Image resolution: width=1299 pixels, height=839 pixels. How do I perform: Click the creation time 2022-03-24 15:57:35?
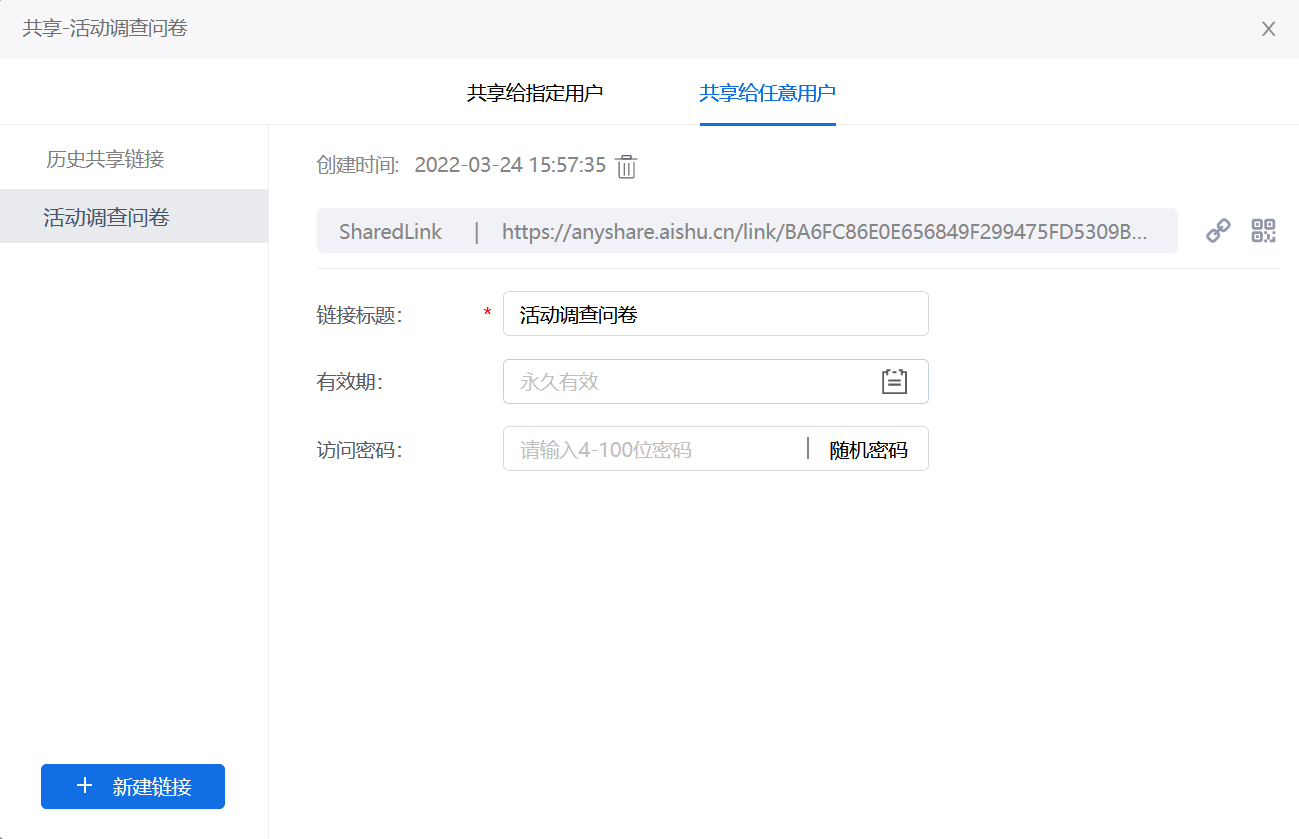[510, 165]
